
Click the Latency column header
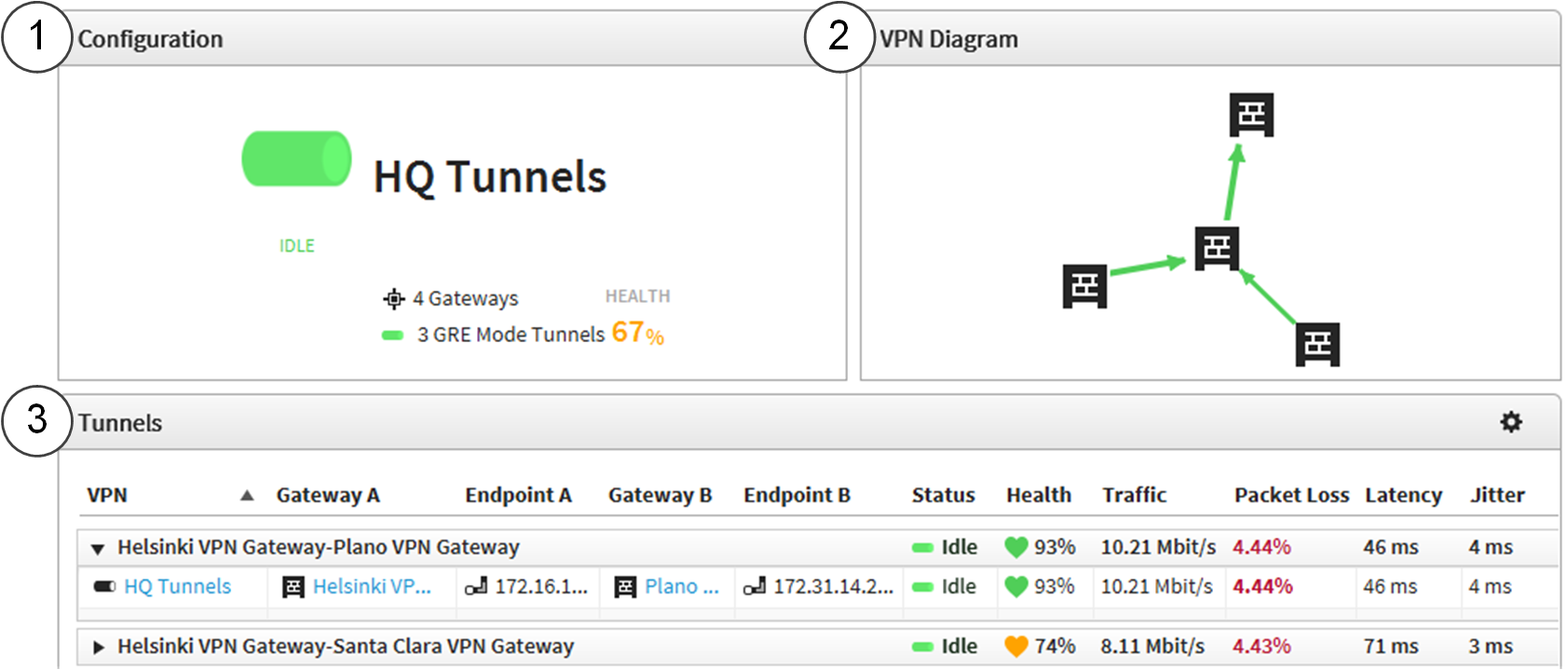(x=1402, y=495)
